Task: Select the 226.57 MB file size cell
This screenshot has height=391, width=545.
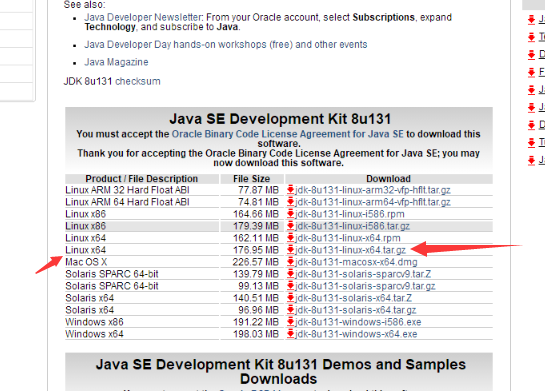Action: click(x=252, y=262)
